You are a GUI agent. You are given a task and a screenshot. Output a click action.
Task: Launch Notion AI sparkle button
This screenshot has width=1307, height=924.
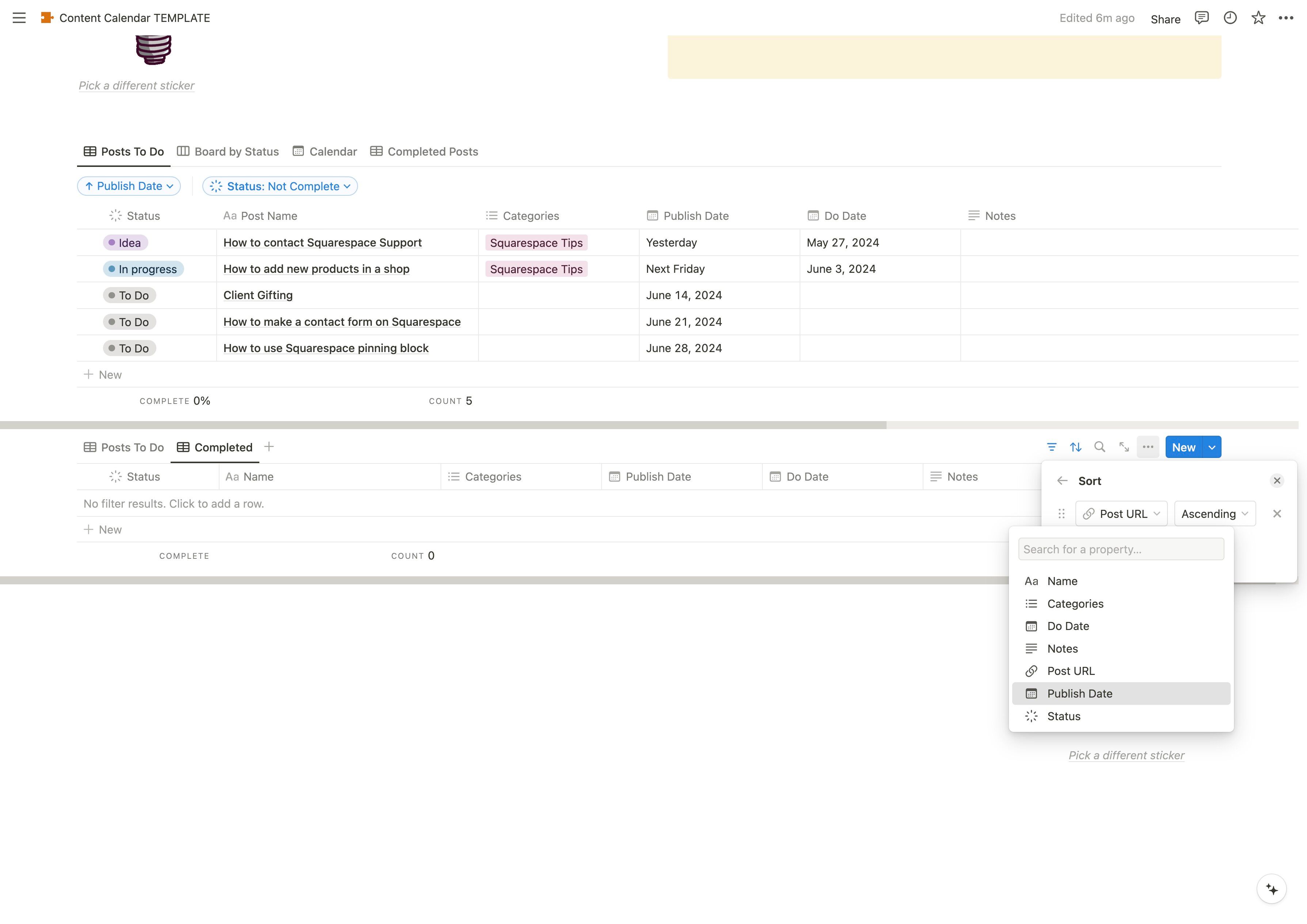tap(1271, 889)
